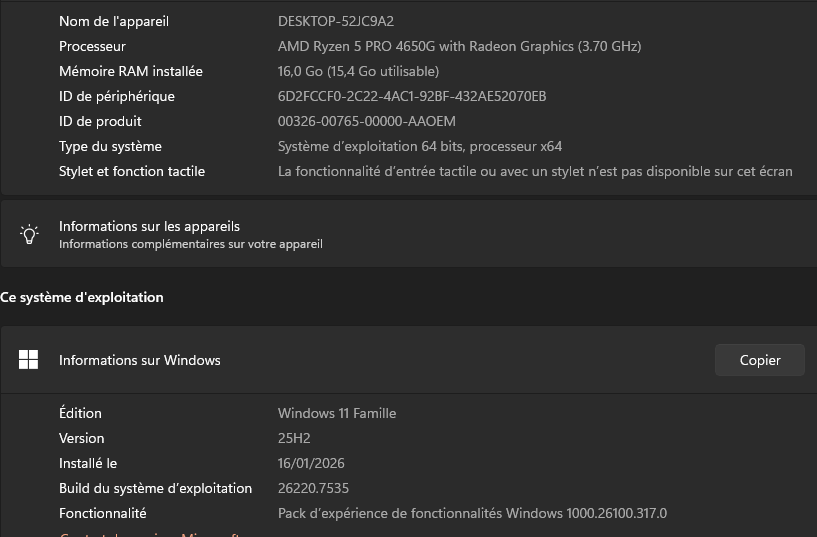This screenshot has width=817, height=537.
Task: Click the Windows logo icon
Action: pyautogui.click(x=29, y=360)
